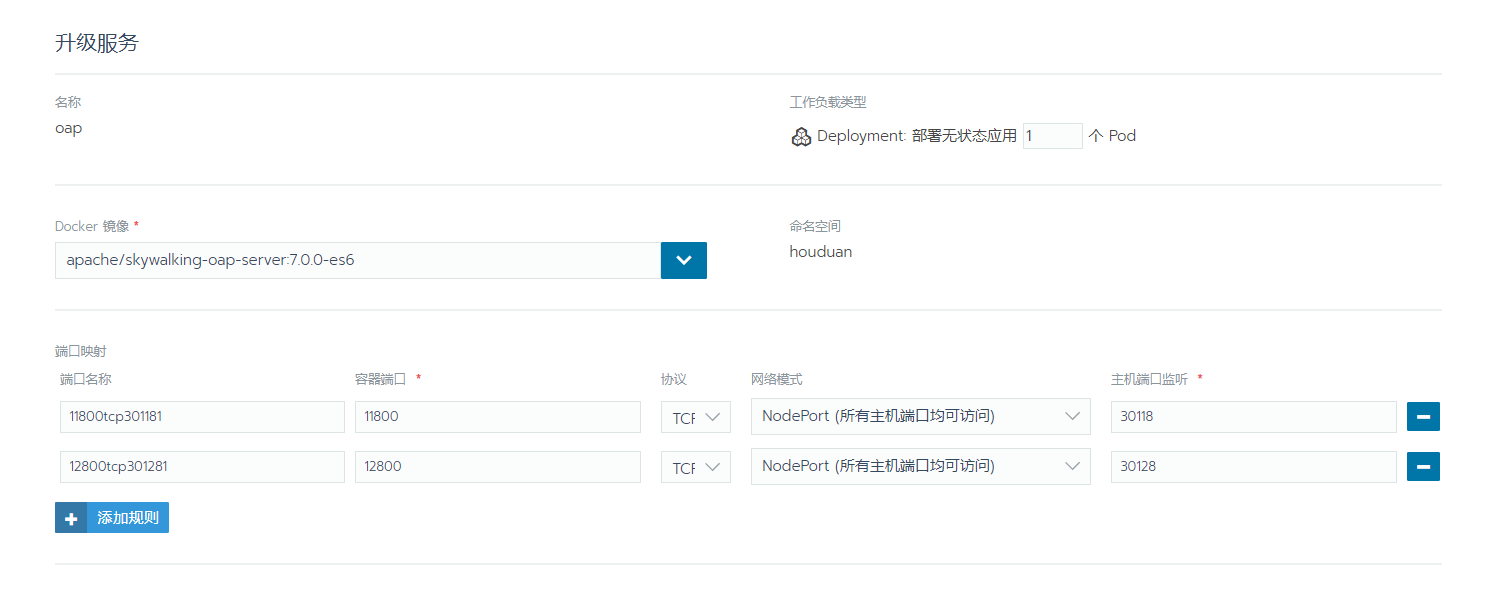Remove the 11800 port mapping row
Image resolution: width=1504 pixels, height=594 pixels.
[x=1423, y=416]
